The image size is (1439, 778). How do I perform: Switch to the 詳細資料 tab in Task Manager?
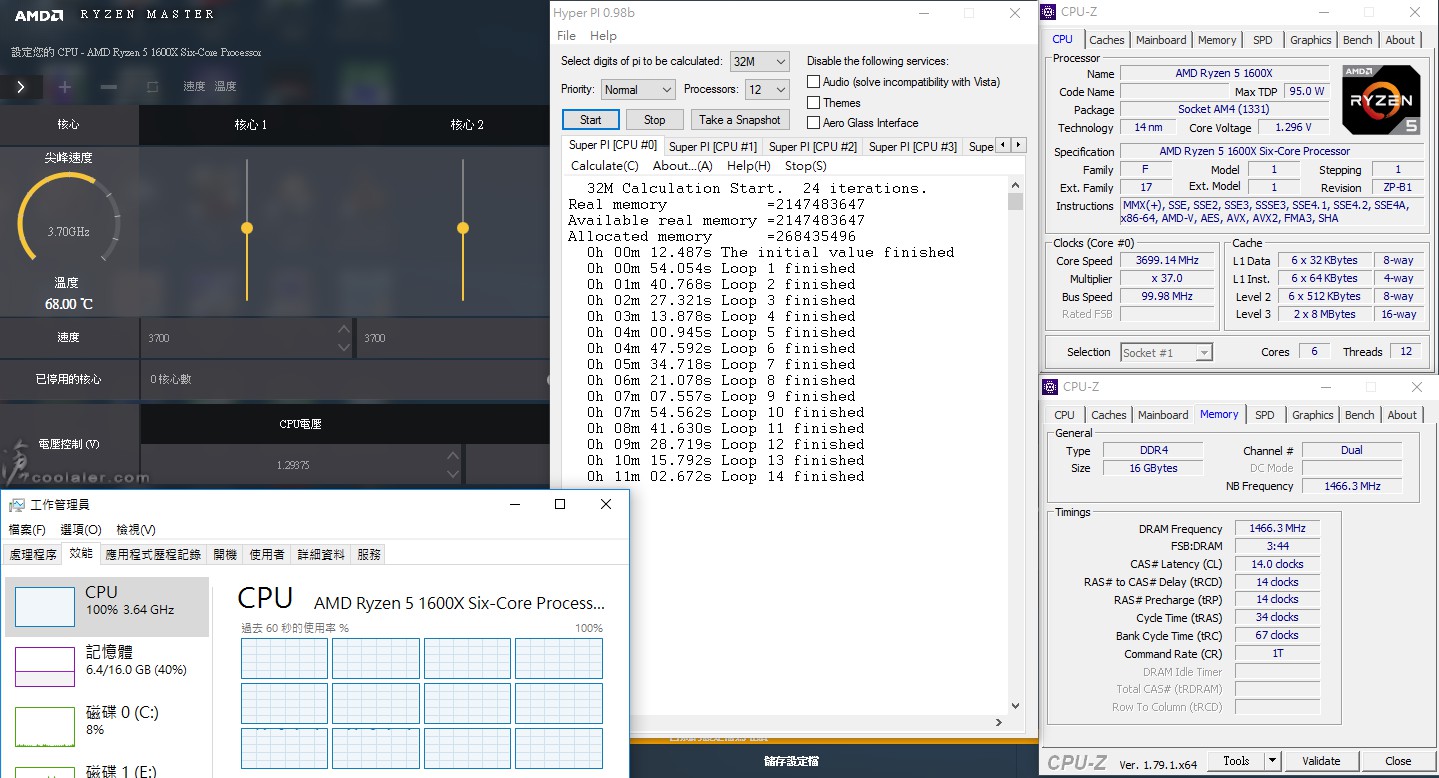click(321, 555)
